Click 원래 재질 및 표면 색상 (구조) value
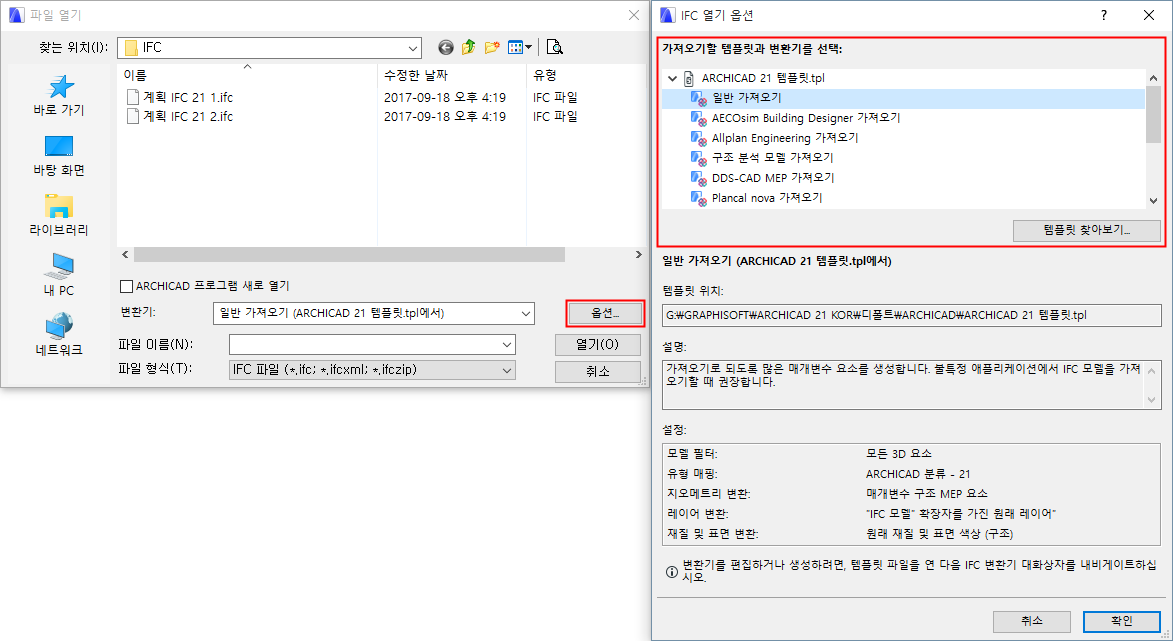 (x=940, y=534)
